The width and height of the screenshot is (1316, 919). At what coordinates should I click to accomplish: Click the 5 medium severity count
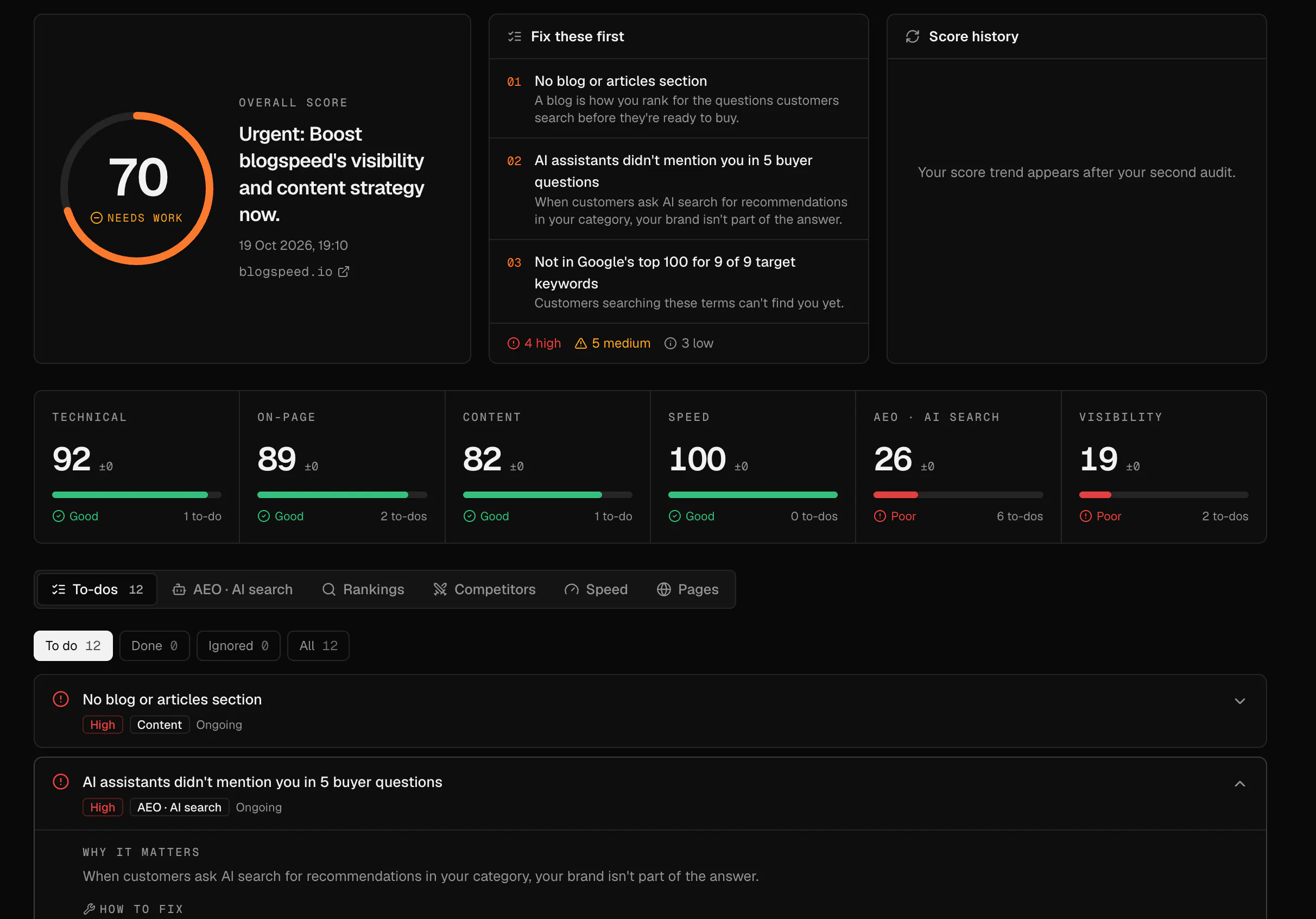click(x=613, y=343)
